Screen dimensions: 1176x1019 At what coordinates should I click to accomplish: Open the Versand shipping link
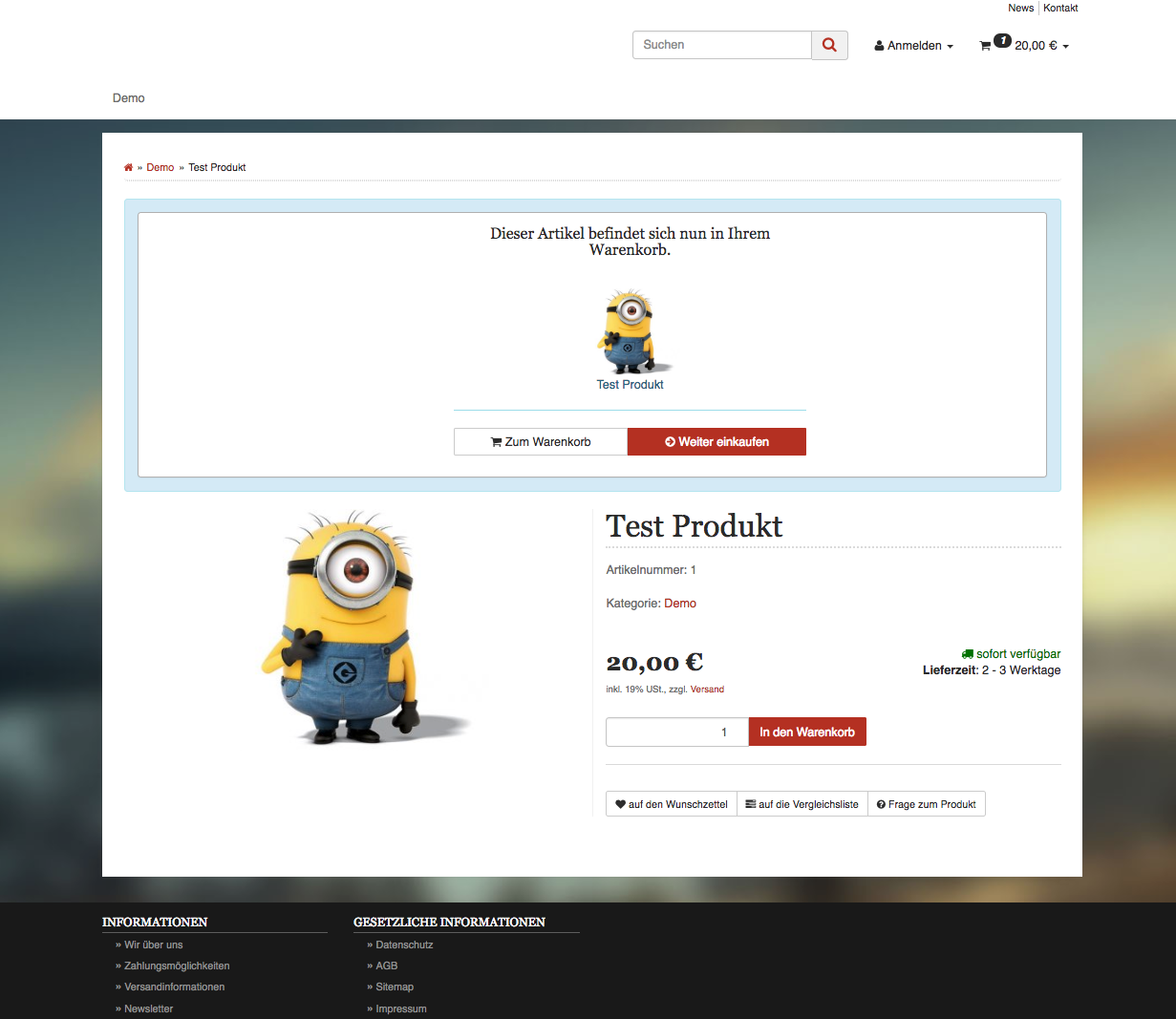point(707,690)
